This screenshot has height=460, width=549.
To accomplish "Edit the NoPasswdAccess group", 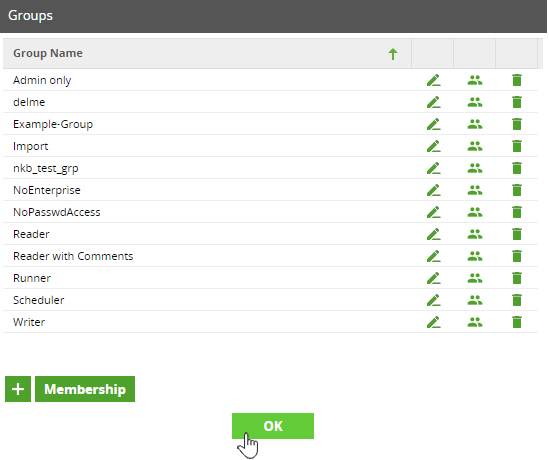I will (x=433, y=212).
